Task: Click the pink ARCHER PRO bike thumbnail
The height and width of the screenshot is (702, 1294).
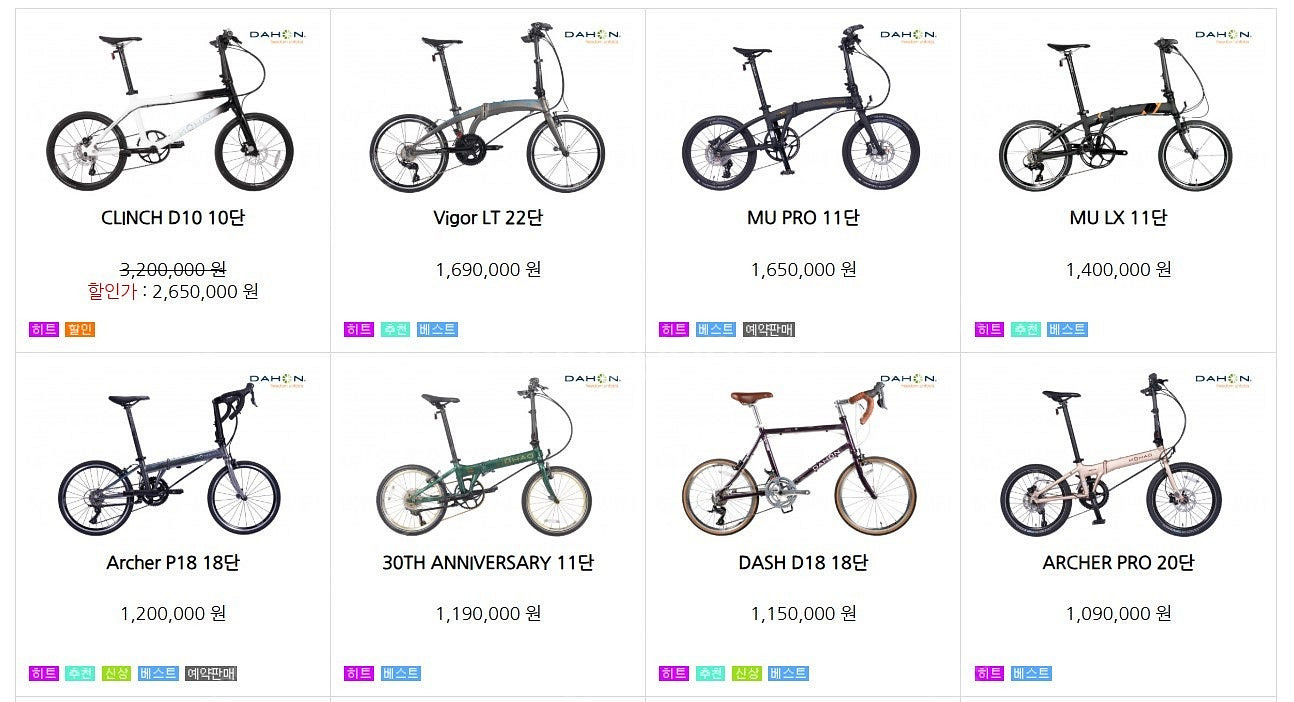Action: coord(1115,458)
